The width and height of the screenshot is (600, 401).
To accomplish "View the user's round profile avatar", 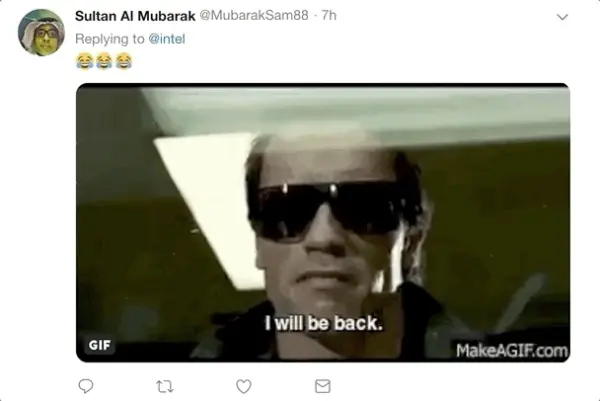I will click(41, 32).
